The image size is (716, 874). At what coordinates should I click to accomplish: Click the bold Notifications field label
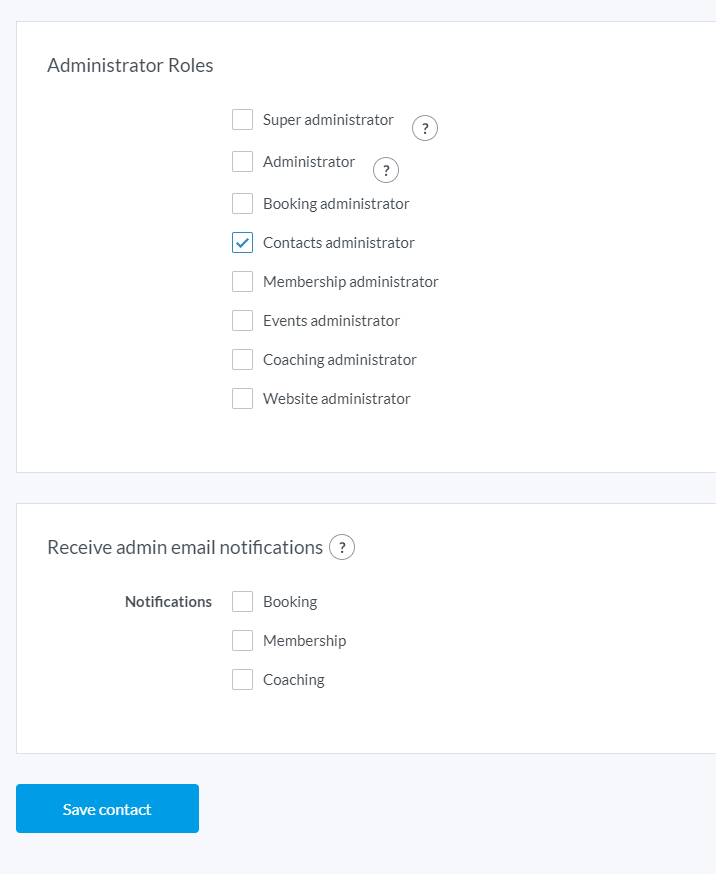(168, 602)
